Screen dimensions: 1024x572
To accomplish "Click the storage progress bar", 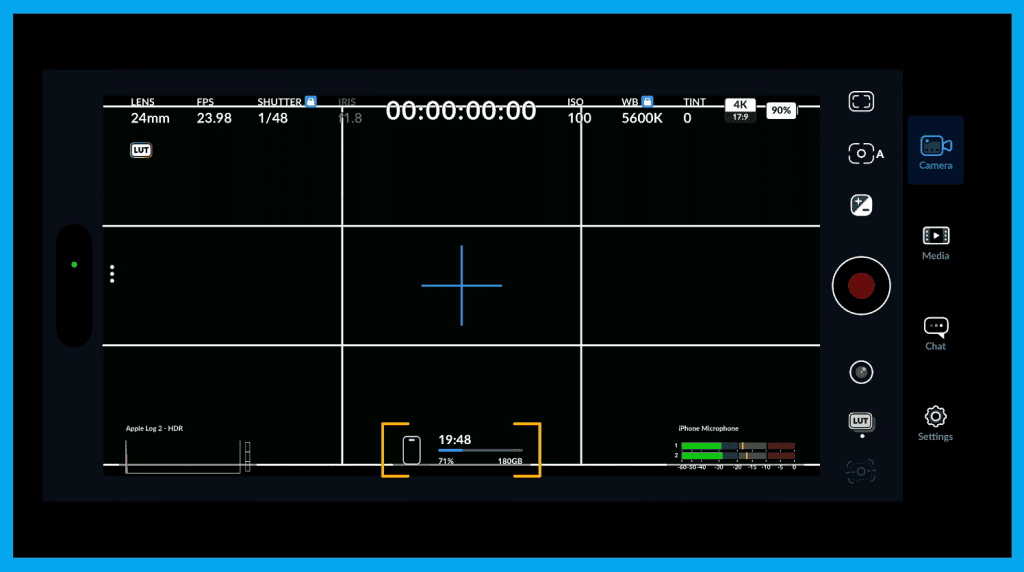I will [480, 451].
